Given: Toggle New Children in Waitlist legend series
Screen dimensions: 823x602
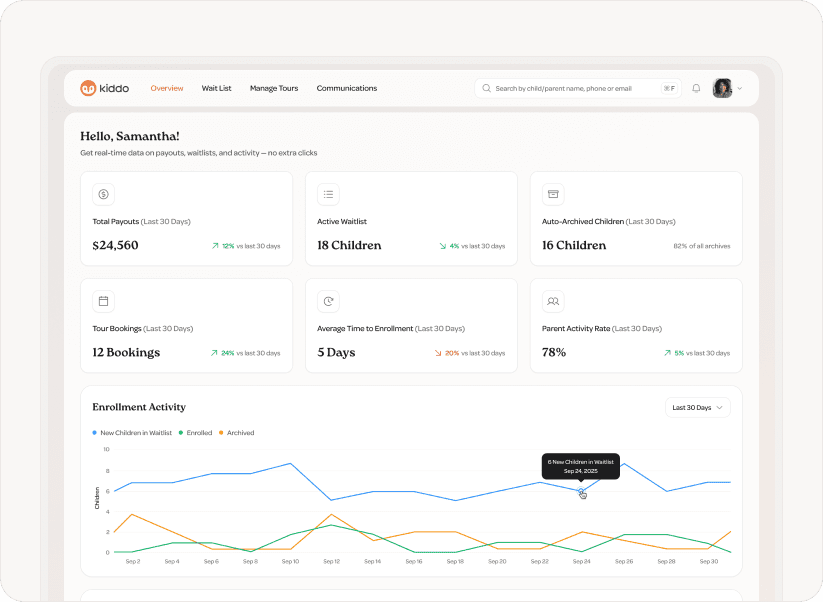Looking at the screenshot, I should tap(132, 432).
